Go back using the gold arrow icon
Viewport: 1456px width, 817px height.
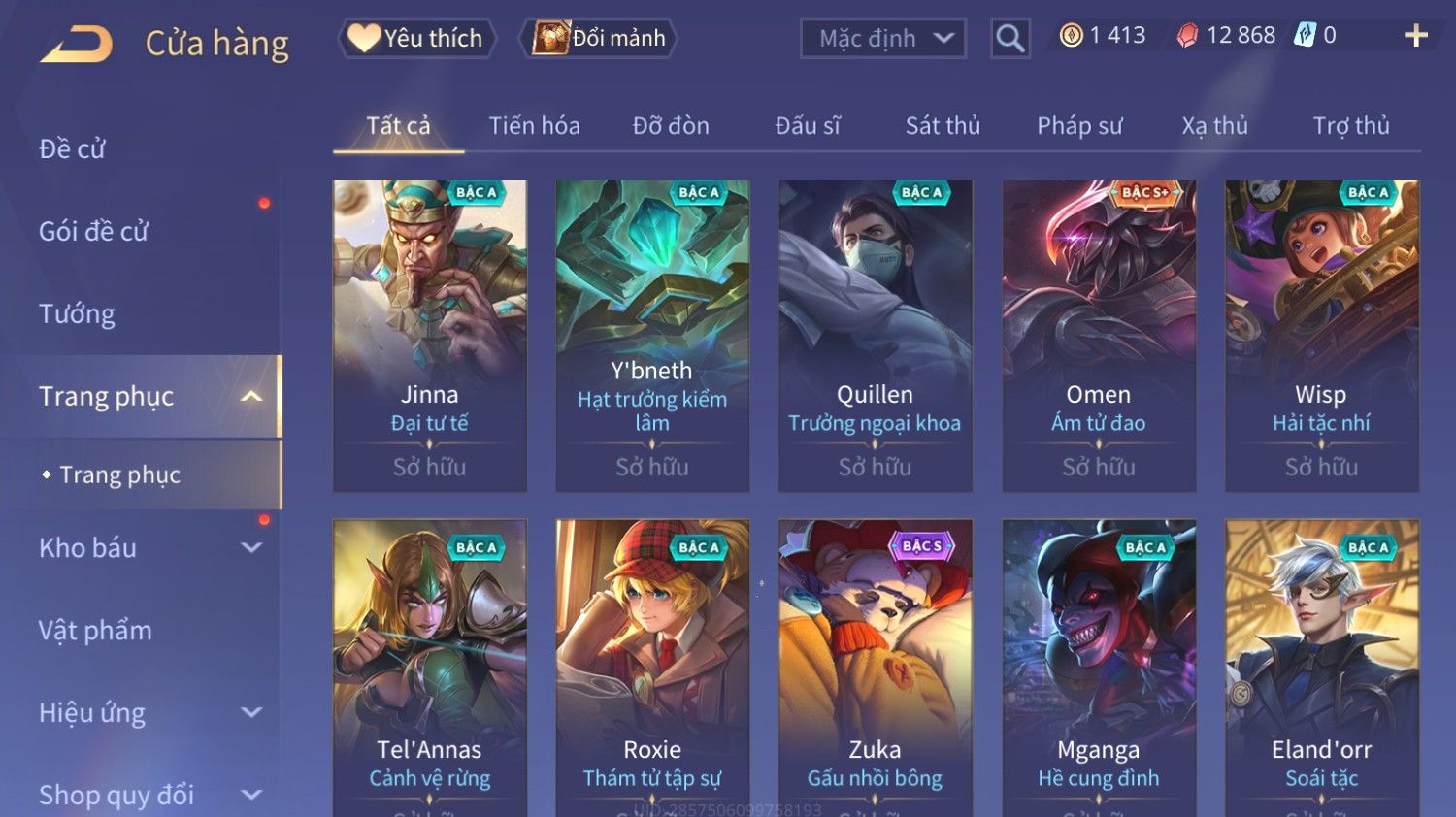[x=77, y=44]
